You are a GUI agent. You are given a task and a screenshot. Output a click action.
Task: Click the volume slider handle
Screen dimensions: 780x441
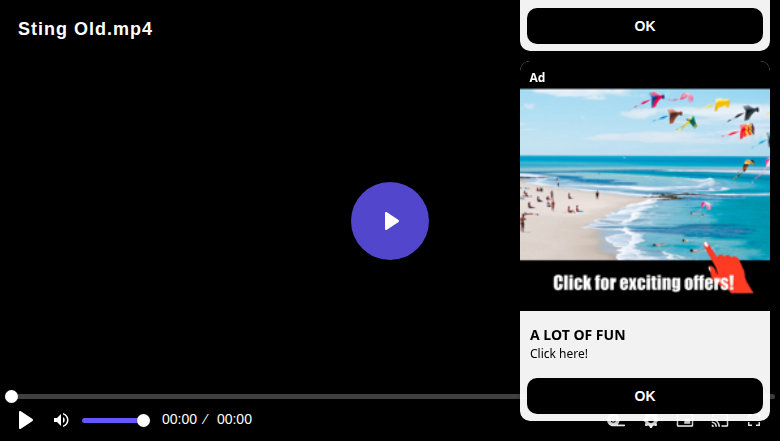pos(143,421)
